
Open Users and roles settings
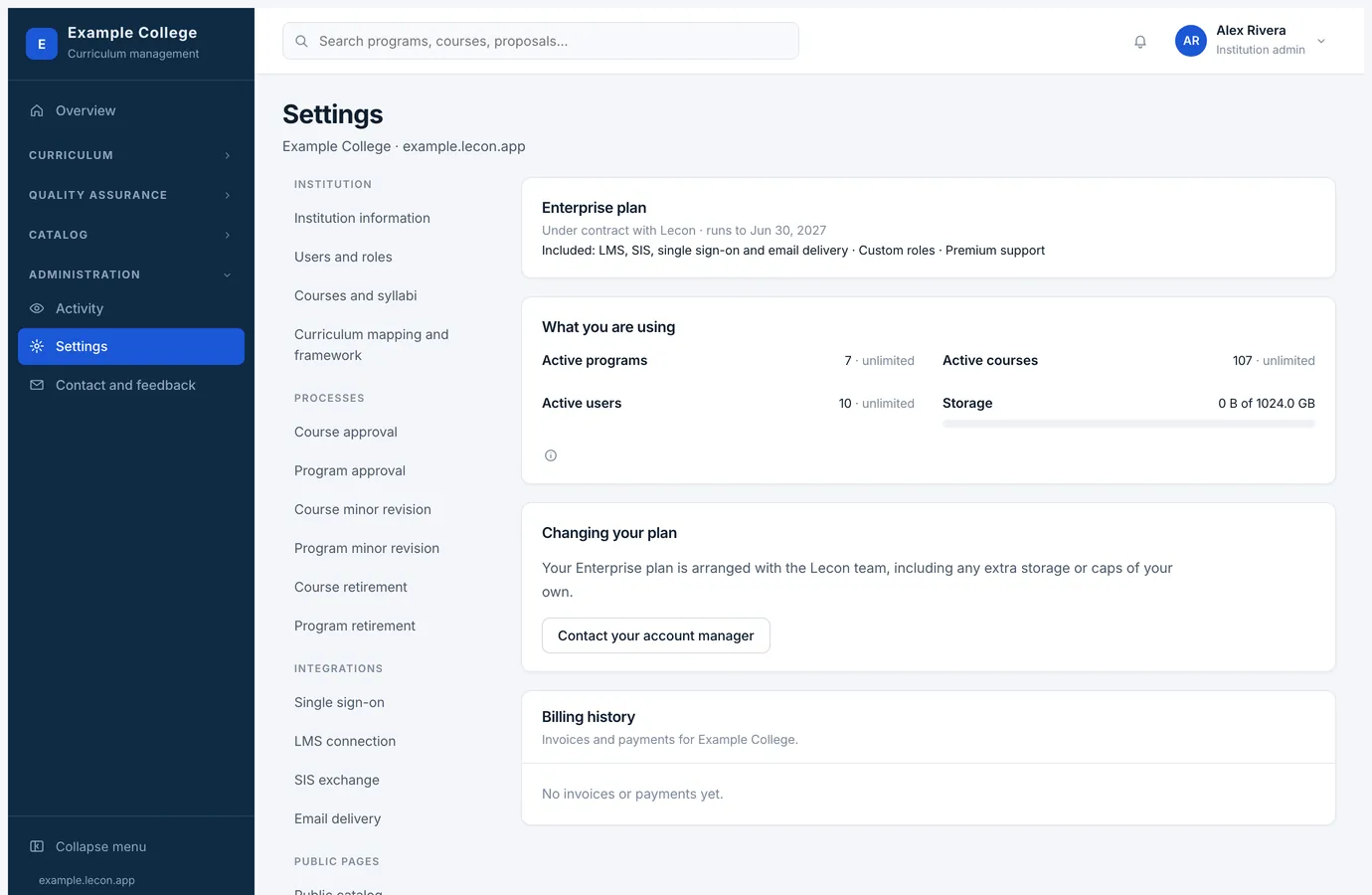[343, 257]
